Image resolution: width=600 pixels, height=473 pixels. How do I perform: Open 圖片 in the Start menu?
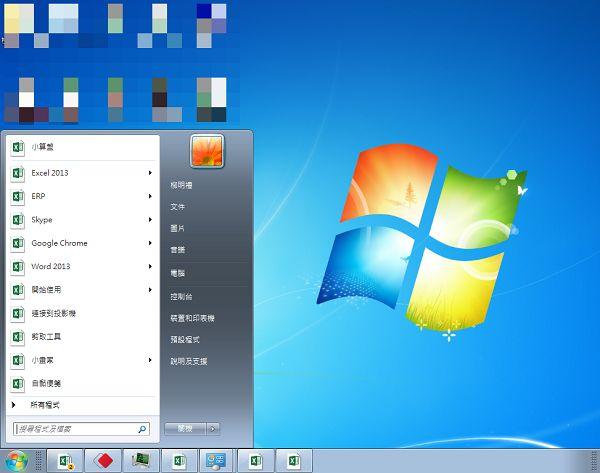178,228
